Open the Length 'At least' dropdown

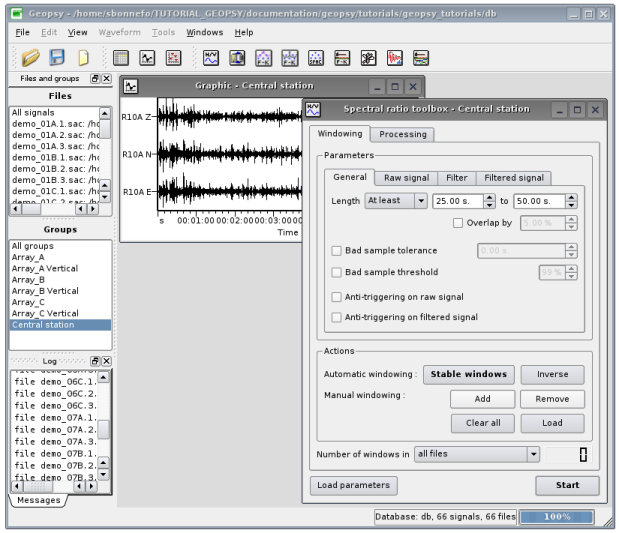pyautogui.click(x=395, y=201)
